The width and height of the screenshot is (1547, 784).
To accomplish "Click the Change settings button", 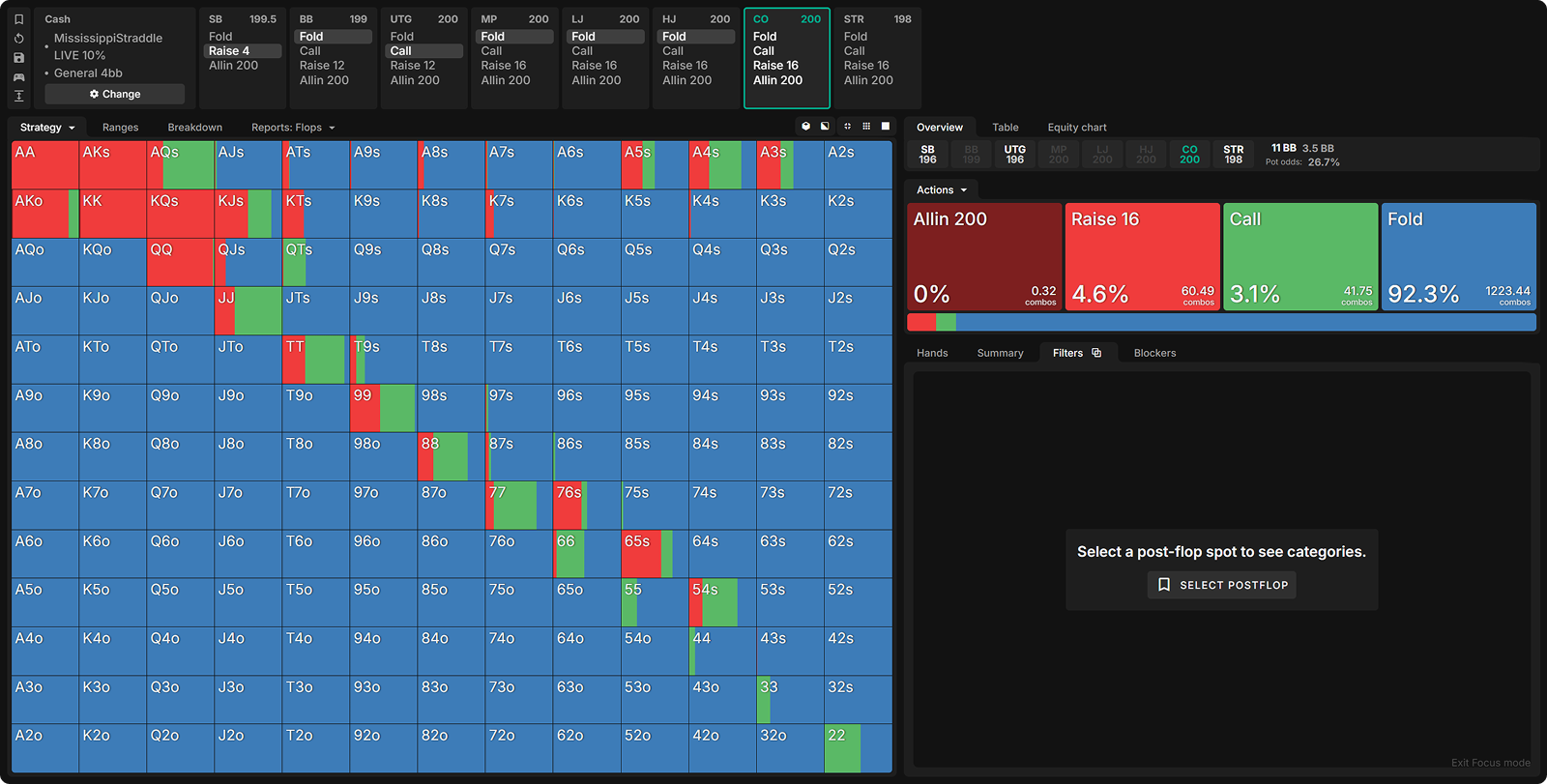I will point(115,94).
